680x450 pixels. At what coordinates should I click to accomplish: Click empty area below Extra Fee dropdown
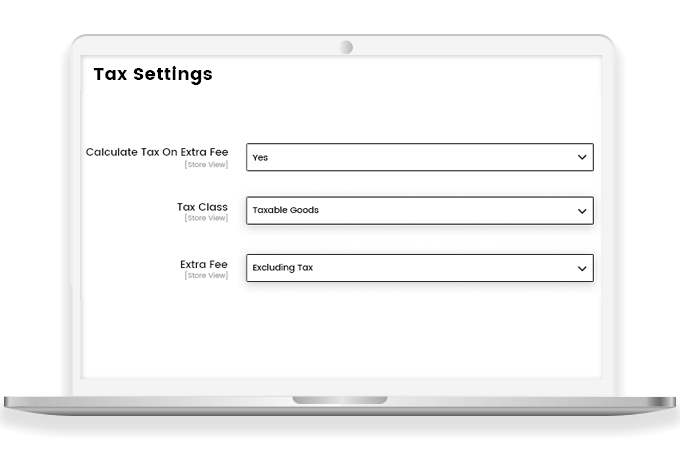pos(419,330)
